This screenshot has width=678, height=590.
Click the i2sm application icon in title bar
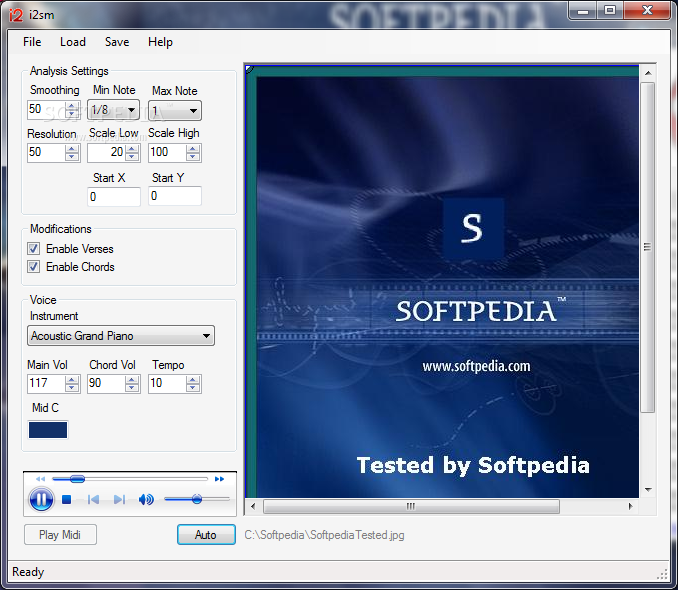(16, 15)
